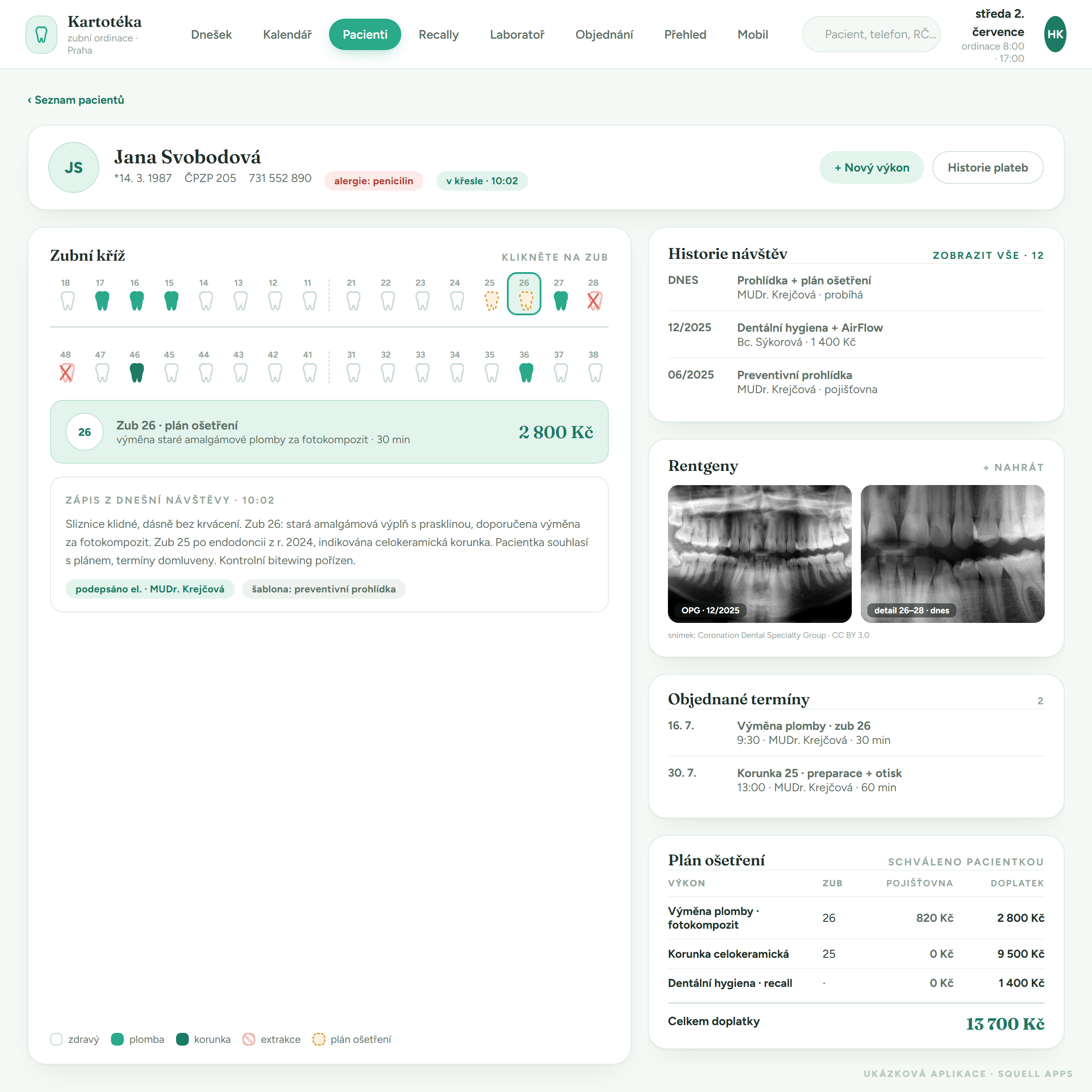Select filled tooth 16 icon

(x=136, y=301)
